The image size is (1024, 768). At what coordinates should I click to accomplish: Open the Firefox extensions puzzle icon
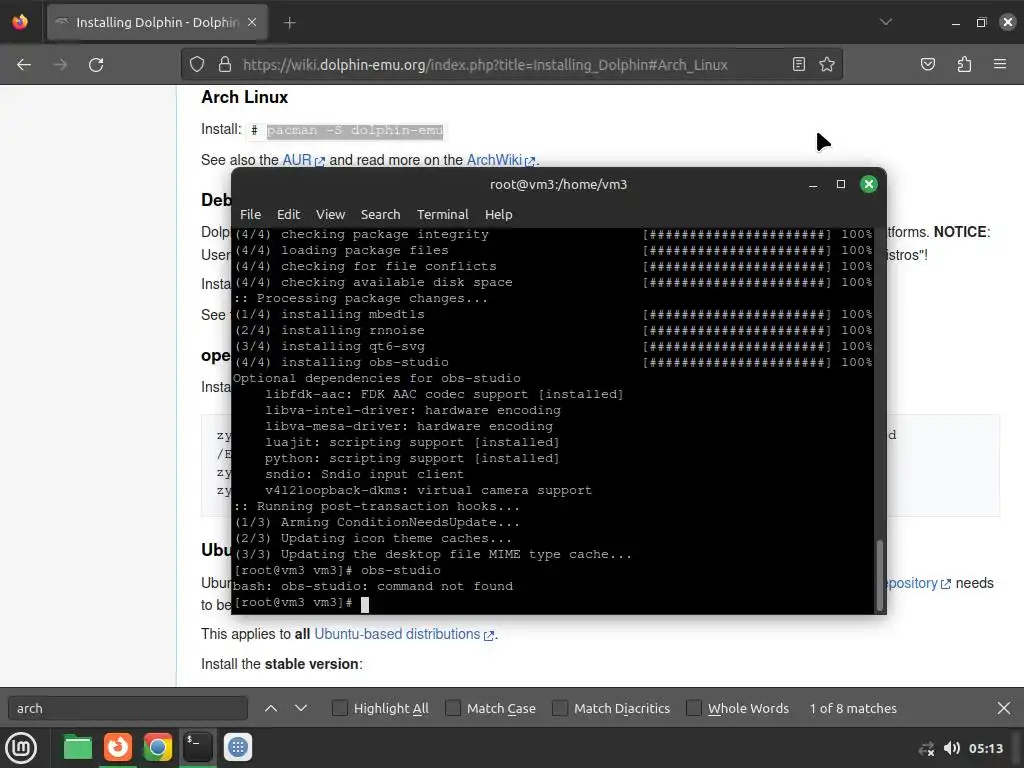[x=964, y=64]
